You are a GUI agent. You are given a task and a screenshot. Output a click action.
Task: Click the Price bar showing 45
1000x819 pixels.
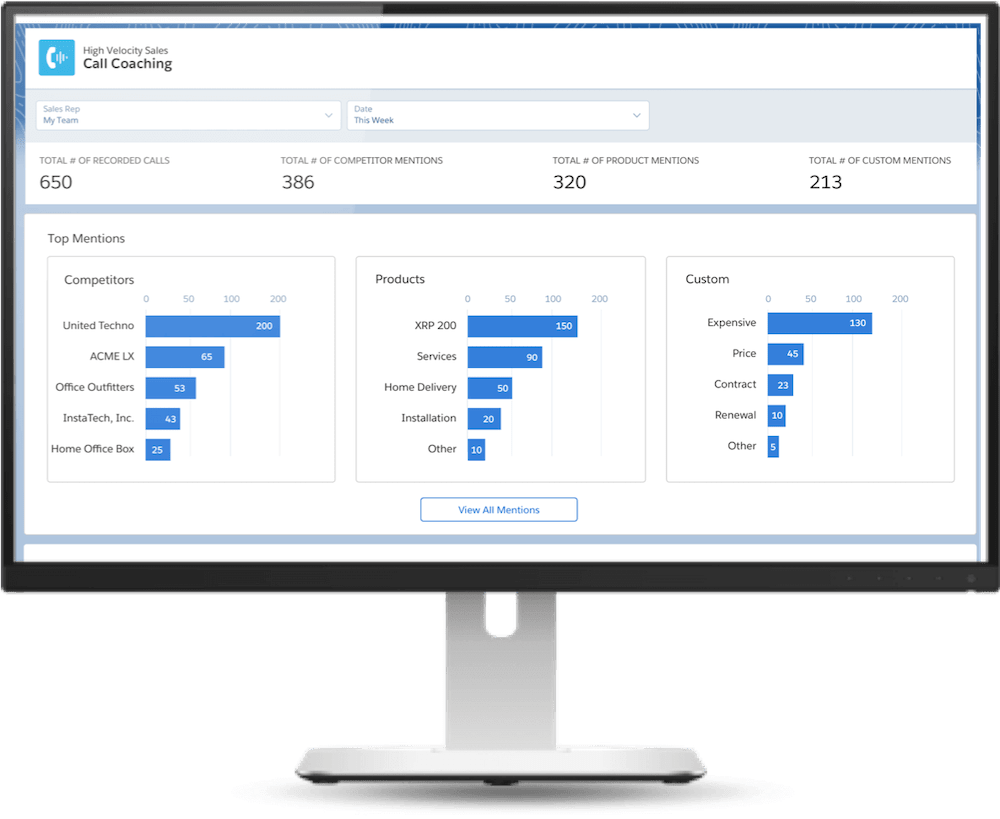(x=786, y=353)
